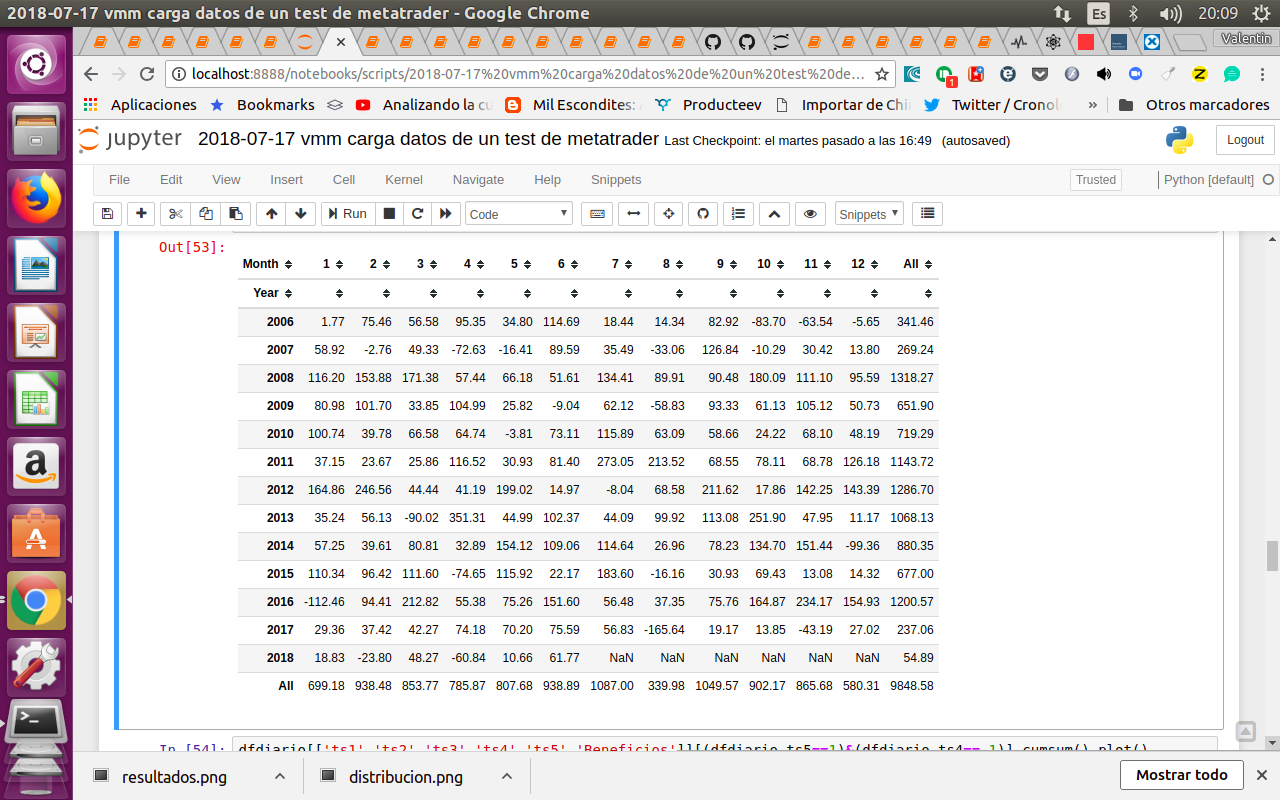The image size is (1280, 800).
Task: Toggle the eye icon in the notebook toolbar
Action: (810, 214)
